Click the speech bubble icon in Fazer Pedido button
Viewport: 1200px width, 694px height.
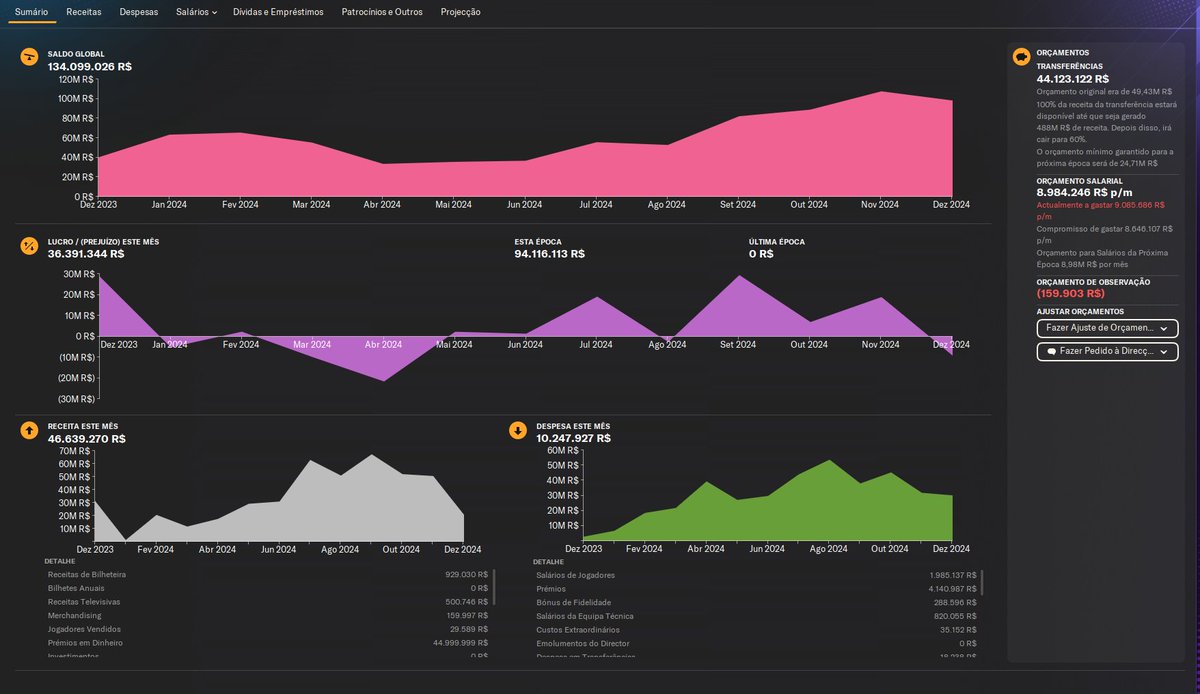point(1051,352)
